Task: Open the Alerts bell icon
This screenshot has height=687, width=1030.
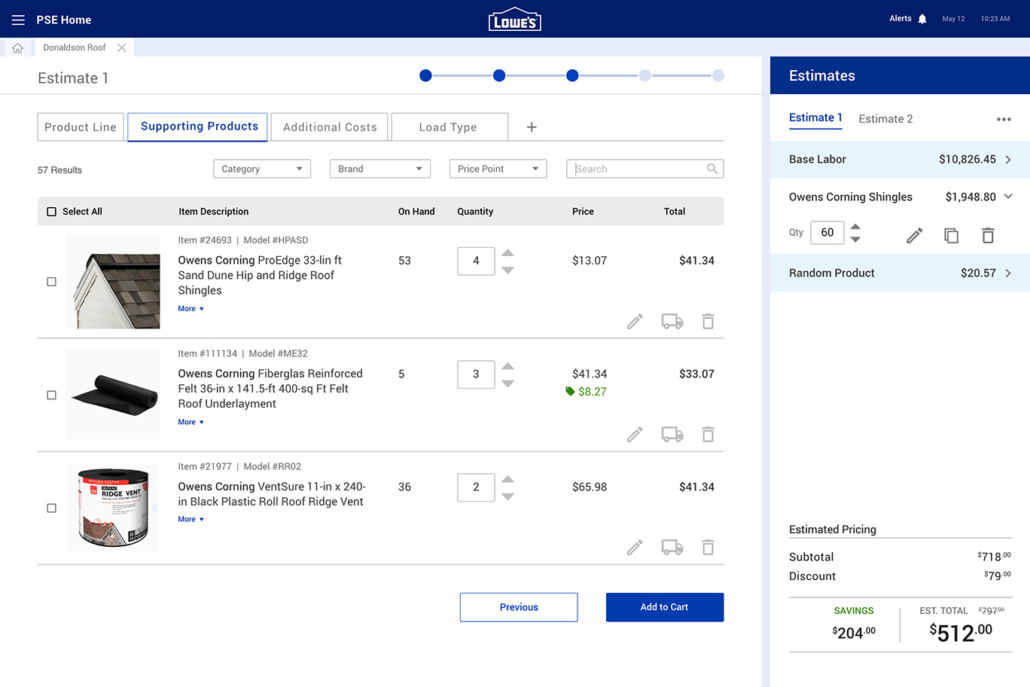Action: 922,19
